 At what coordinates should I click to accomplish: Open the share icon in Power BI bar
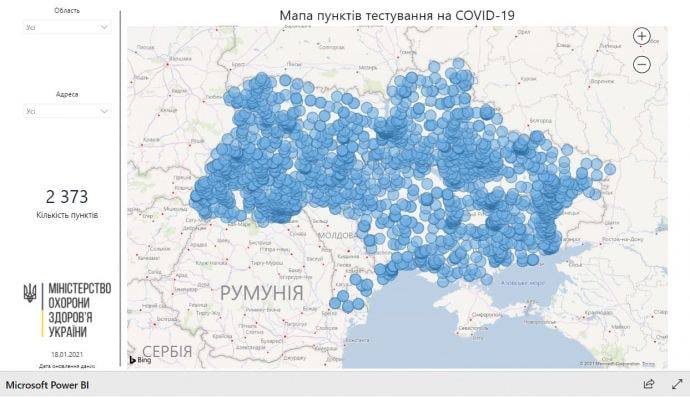click(648, 384)
